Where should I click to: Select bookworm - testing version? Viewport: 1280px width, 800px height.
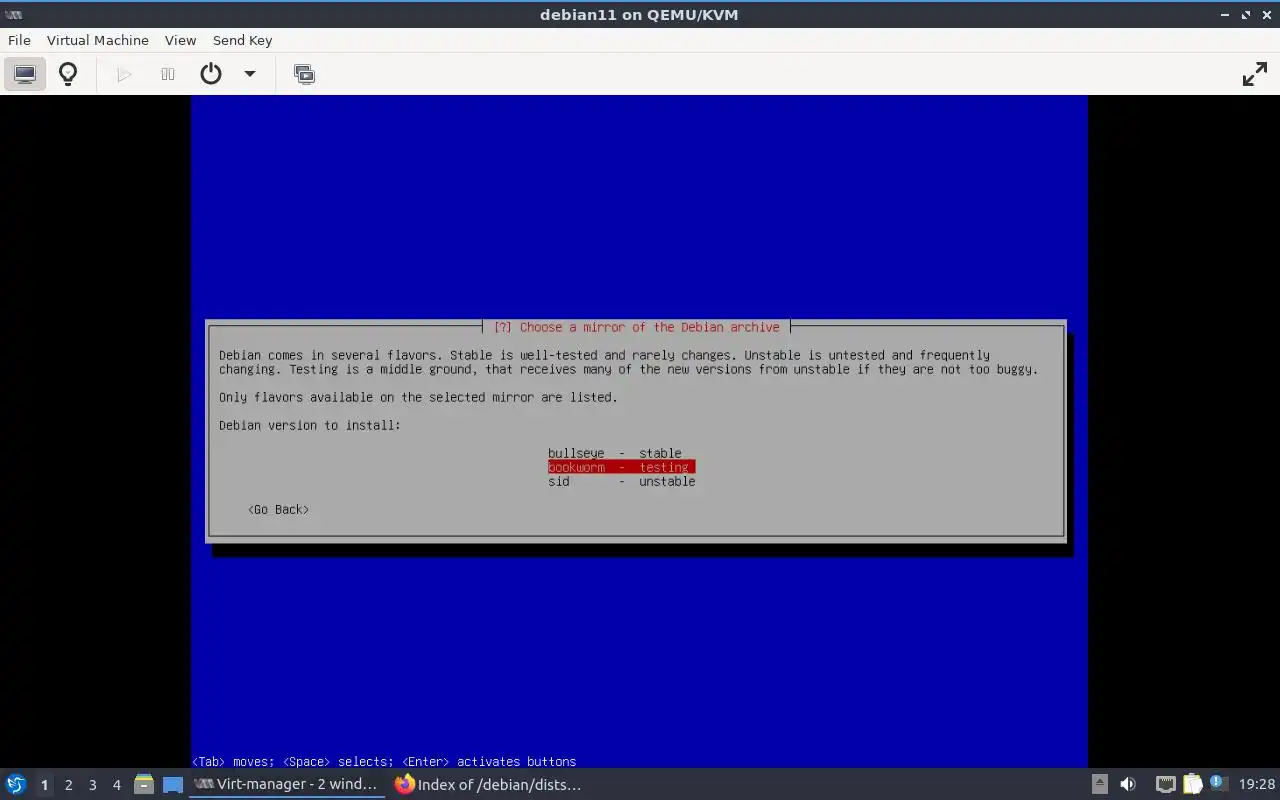(621, 467)
